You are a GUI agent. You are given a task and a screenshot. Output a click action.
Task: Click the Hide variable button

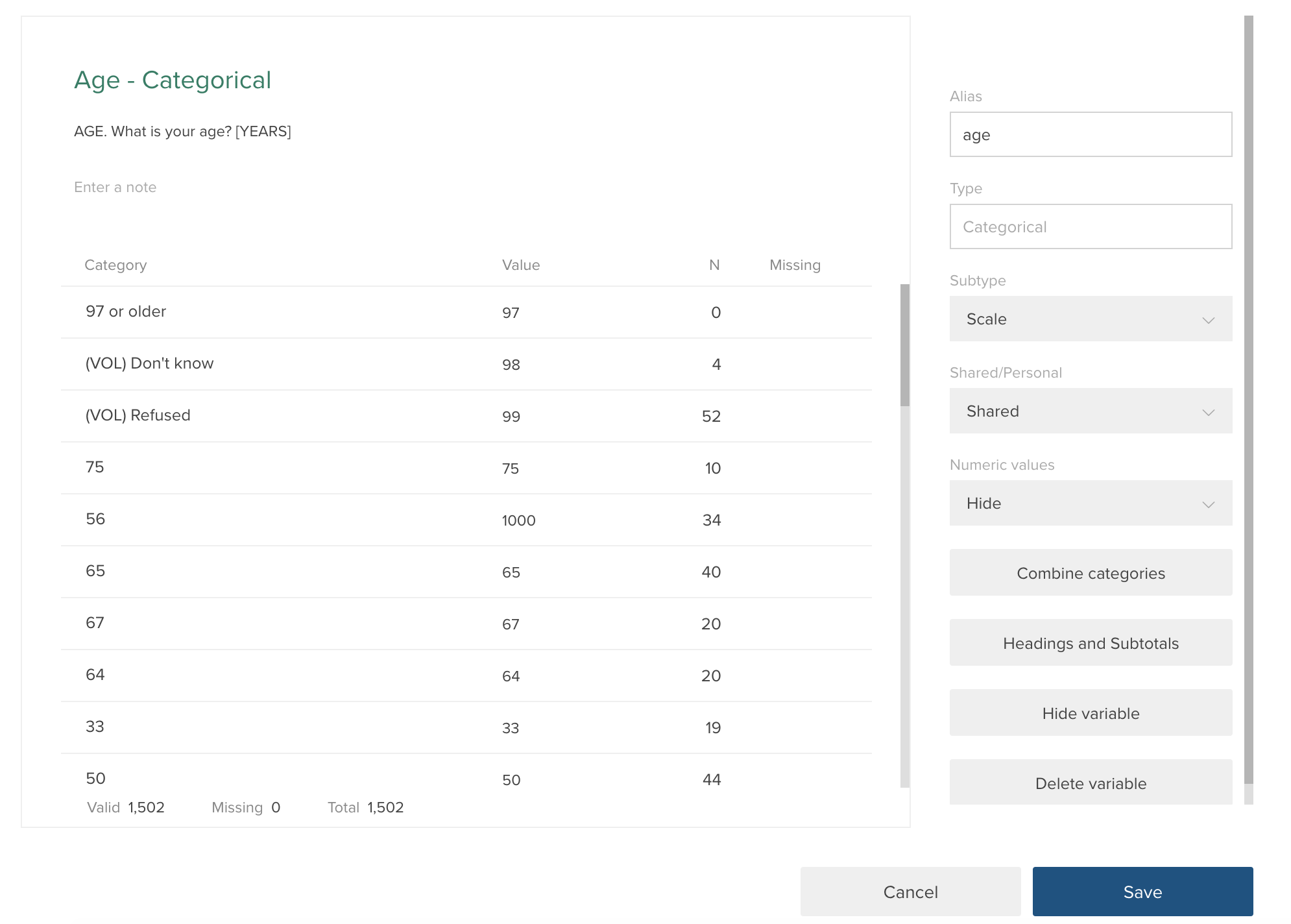coord(1090,713)
